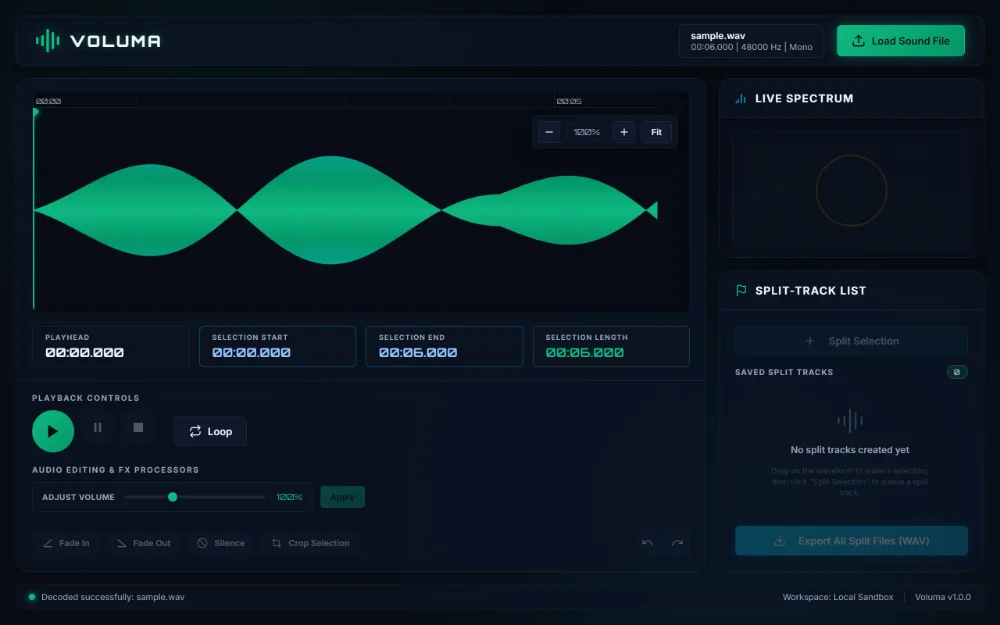Apply Fade In effect
Screen dimensions: 1000x625
click(x=66, y=543)
